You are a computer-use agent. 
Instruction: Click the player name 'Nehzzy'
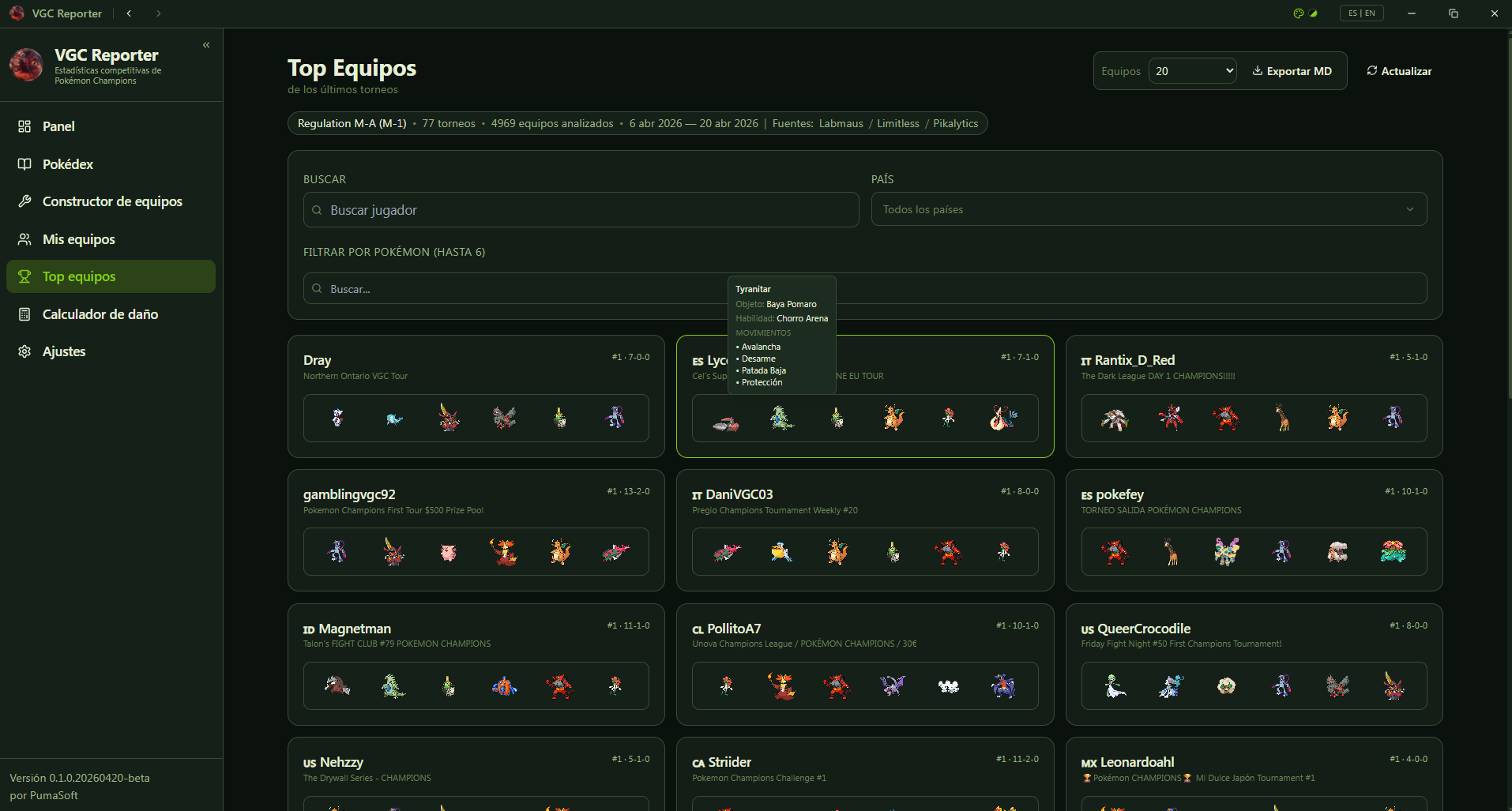341,762
